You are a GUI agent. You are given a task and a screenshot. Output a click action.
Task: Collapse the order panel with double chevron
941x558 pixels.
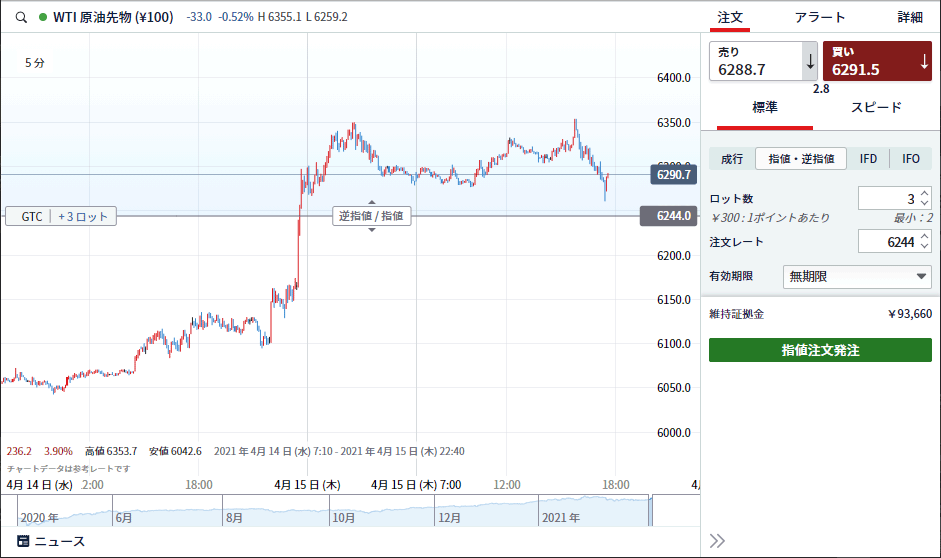717,541
